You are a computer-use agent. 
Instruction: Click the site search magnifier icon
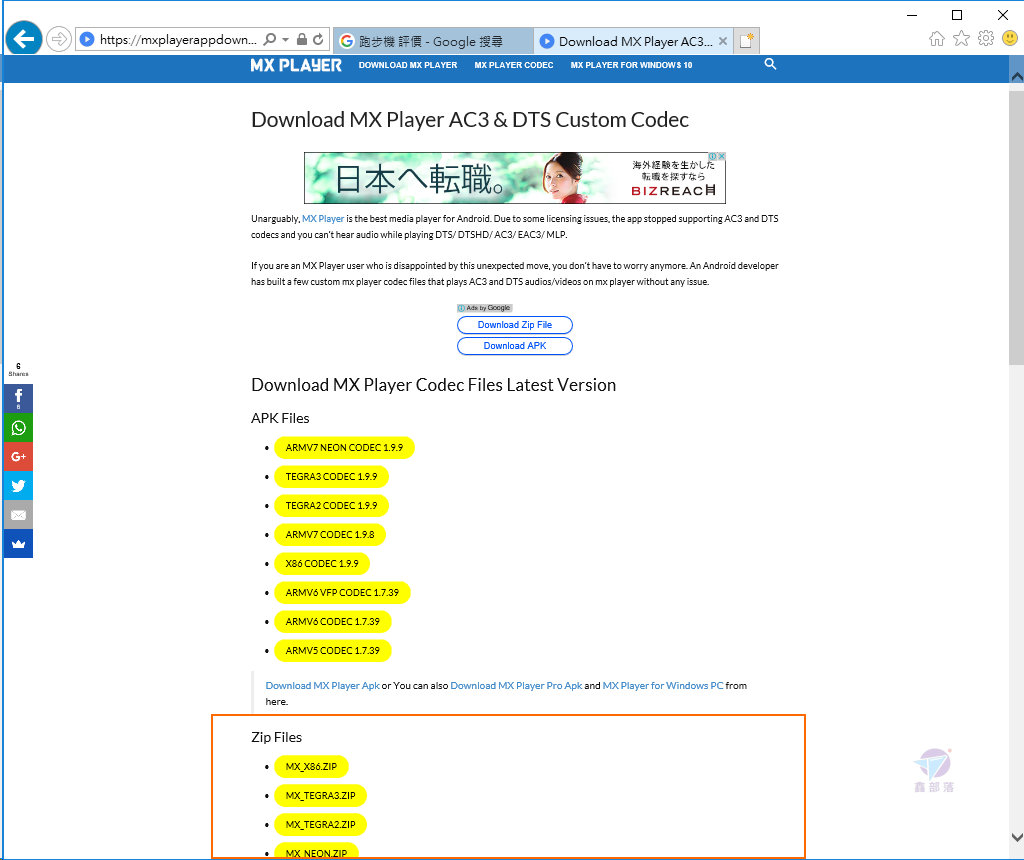click(771, 64)
